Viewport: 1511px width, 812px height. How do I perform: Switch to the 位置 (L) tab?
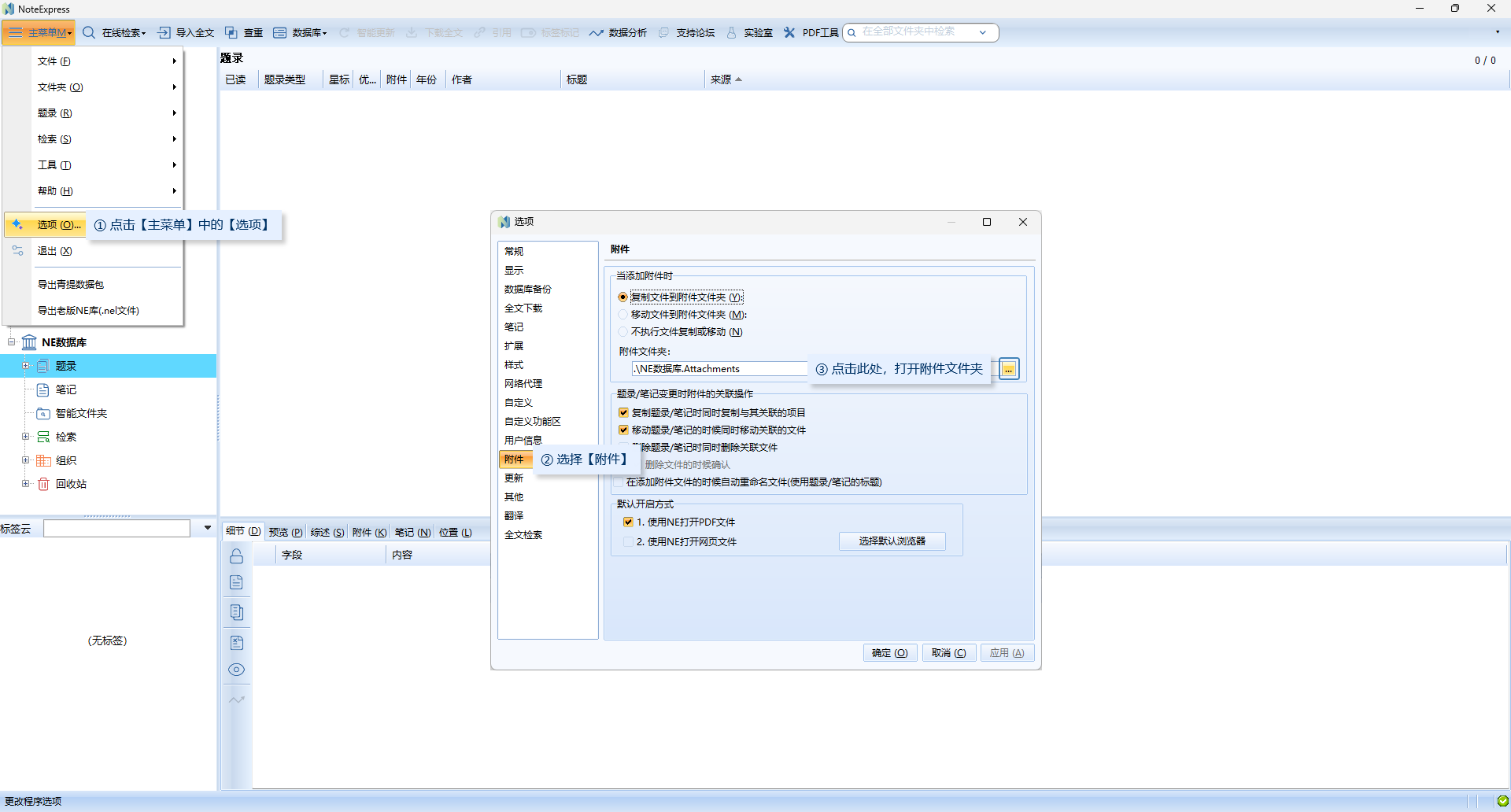(x=455, y=533)
